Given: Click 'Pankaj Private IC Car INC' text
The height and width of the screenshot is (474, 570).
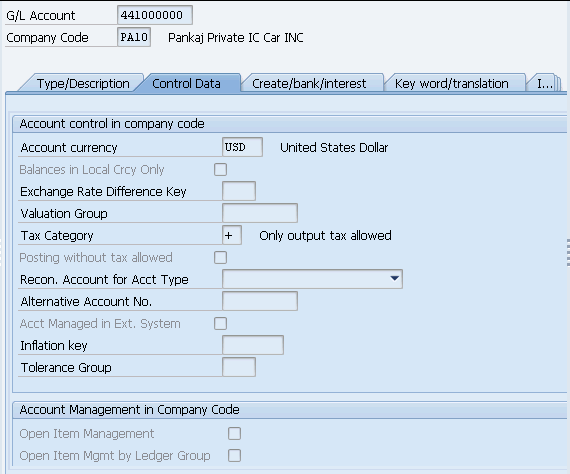Looking at the screenshot, I should click(236, 37).
